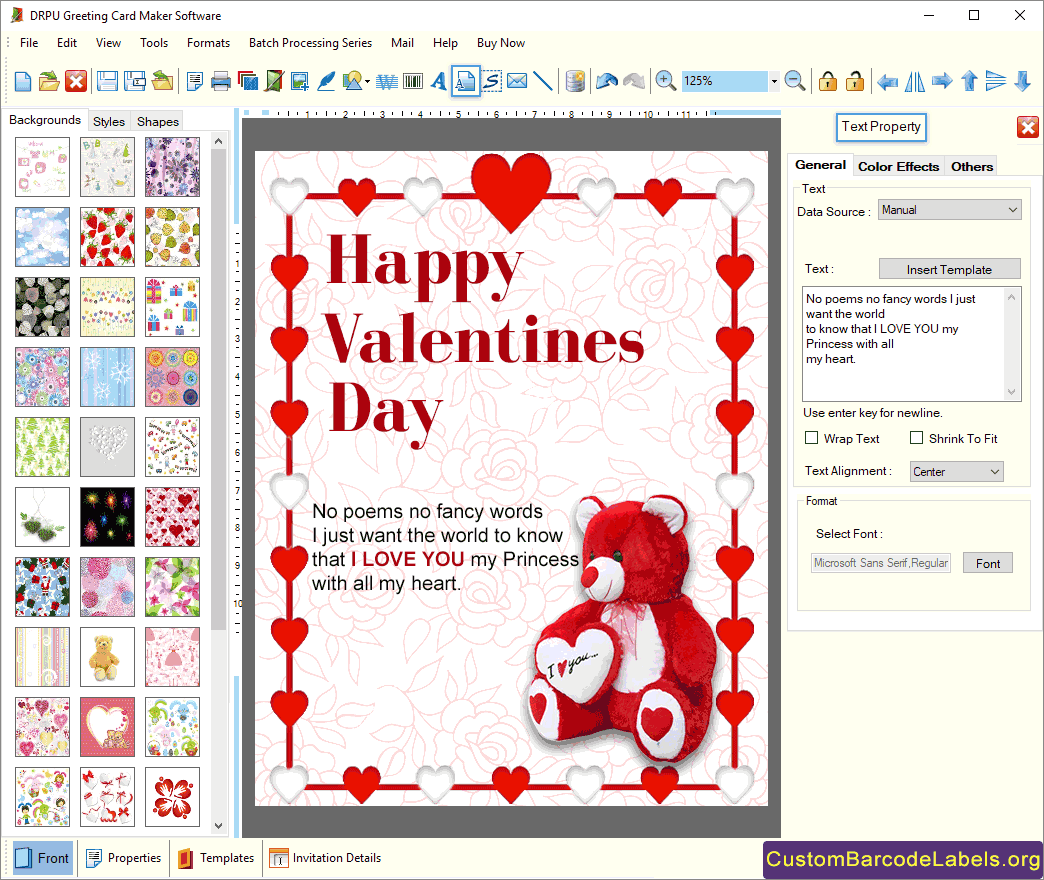Screen dimensions: 1044x880
Task: Click the open padlock unlock icon
Action: point(854,81)
